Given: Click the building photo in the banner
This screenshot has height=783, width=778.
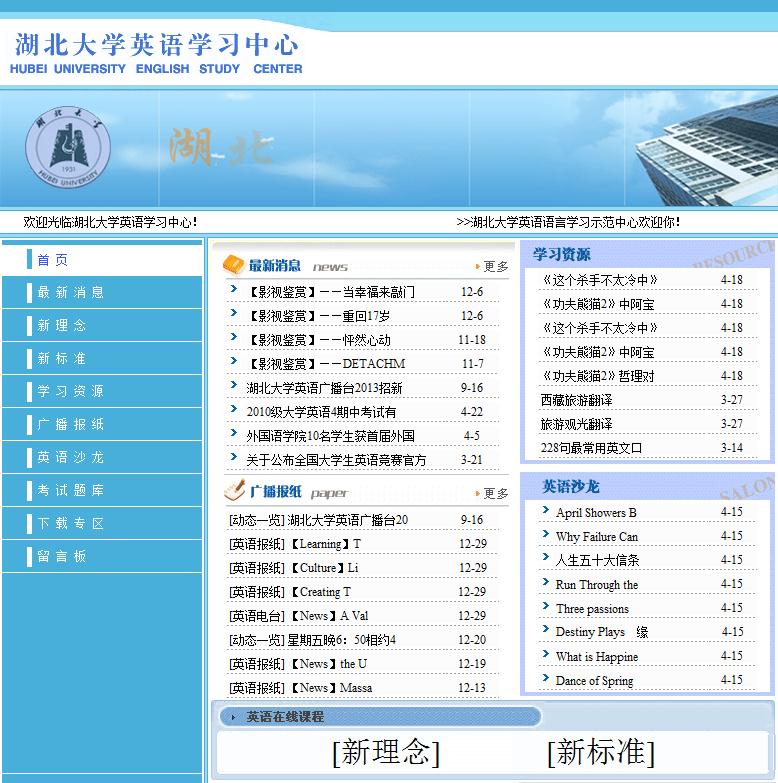Looking at the screenshot, I should [706, 150].
